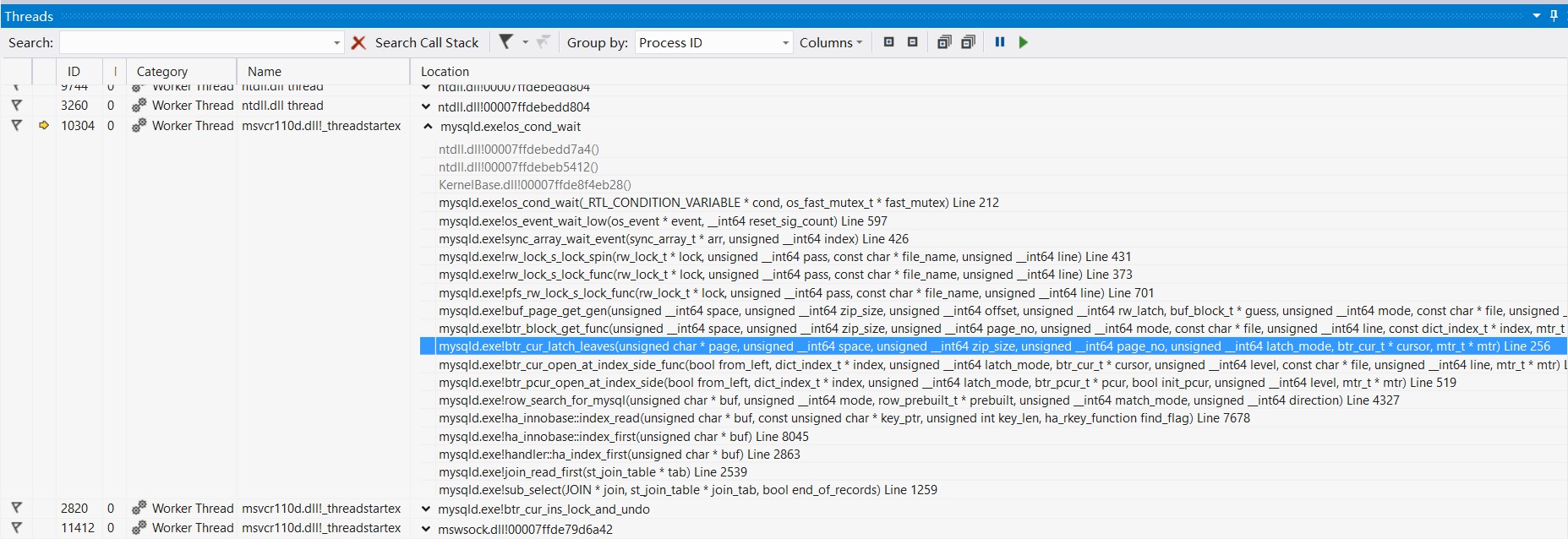
Task: Click the Collapse Groups icon
Action: click(x=912, y=41)
